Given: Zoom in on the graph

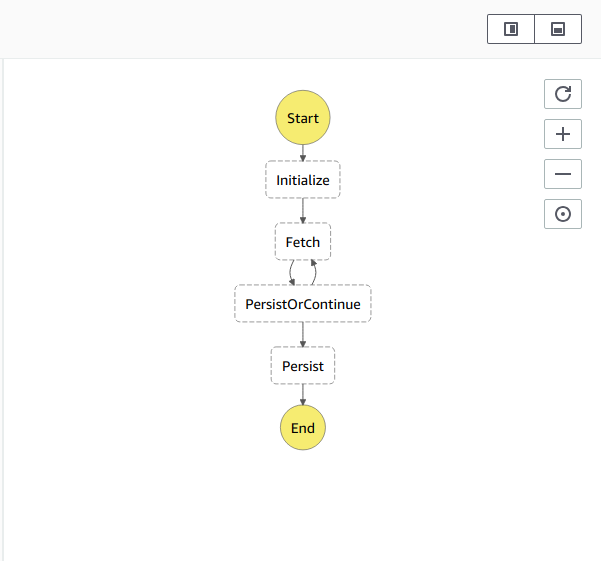Looking at the screenshot, I should point(563,134).
